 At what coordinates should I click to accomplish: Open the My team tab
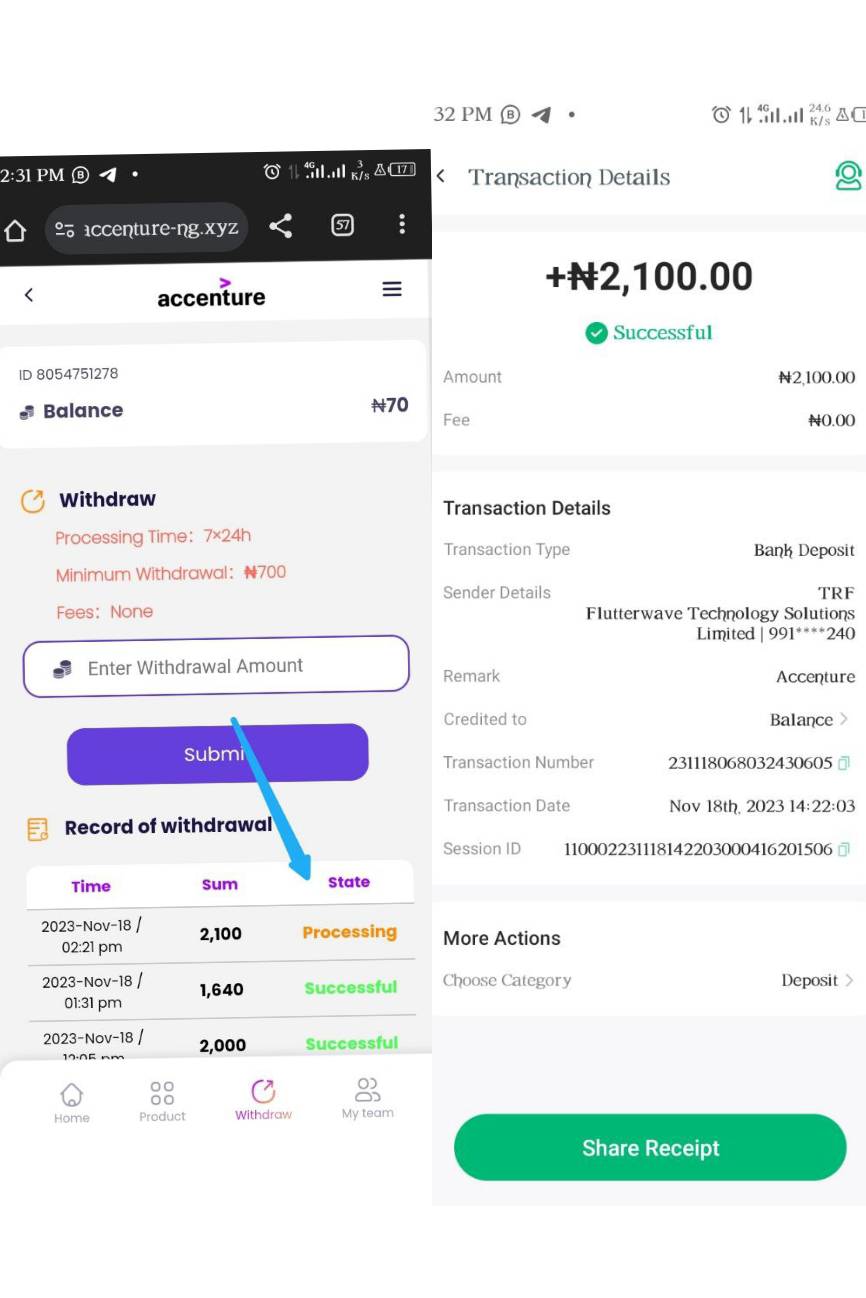pos(368,1098)
